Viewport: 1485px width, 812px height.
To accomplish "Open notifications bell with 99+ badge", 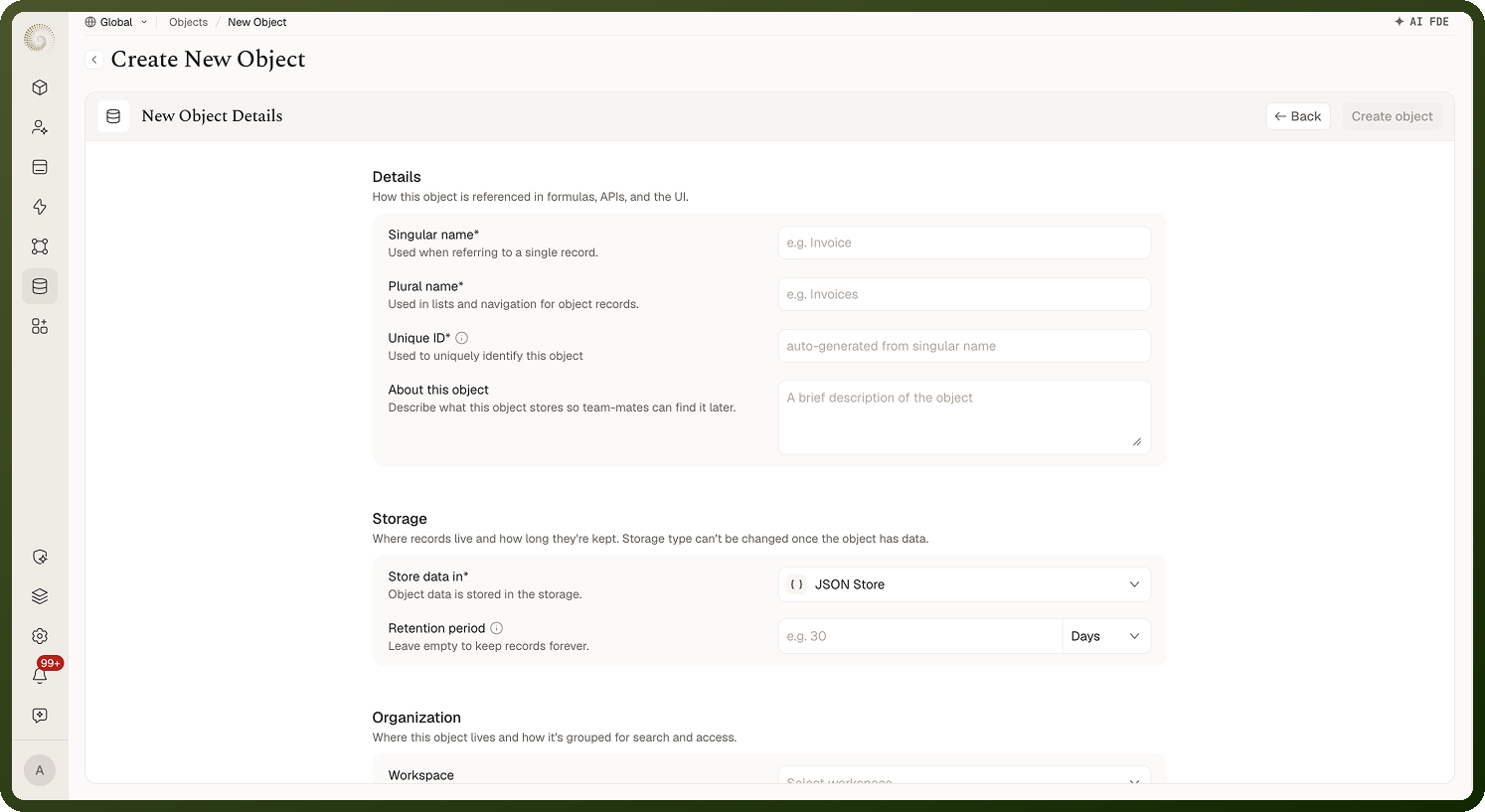I will [x=40, y=676].
